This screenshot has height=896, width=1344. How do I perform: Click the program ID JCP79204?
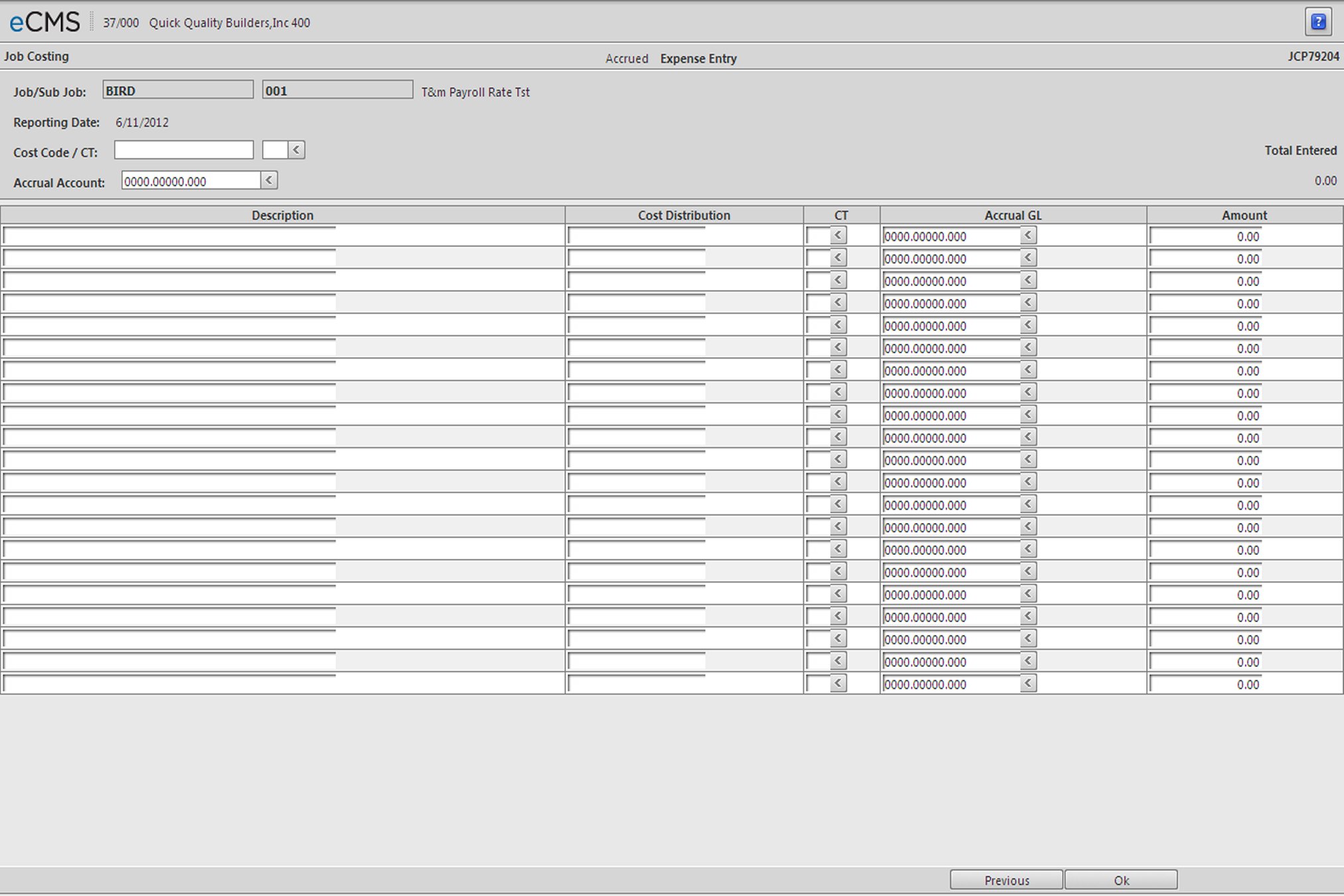(x=1313, y=56)
